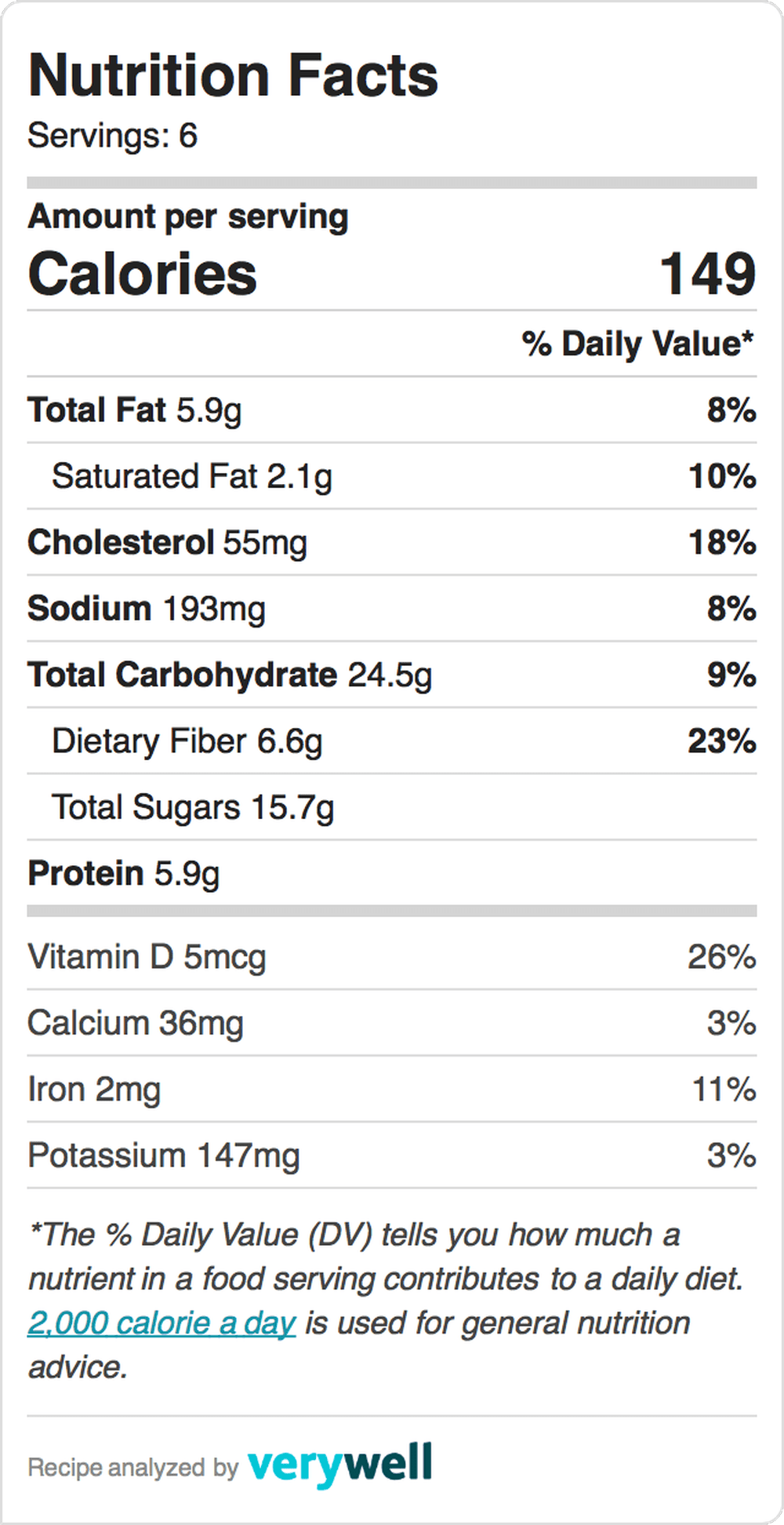The width and height of the screenshot is (784, 1525).
Task: Open the 2,000 calorie a day link
Action: click(x=162, y=1323)
